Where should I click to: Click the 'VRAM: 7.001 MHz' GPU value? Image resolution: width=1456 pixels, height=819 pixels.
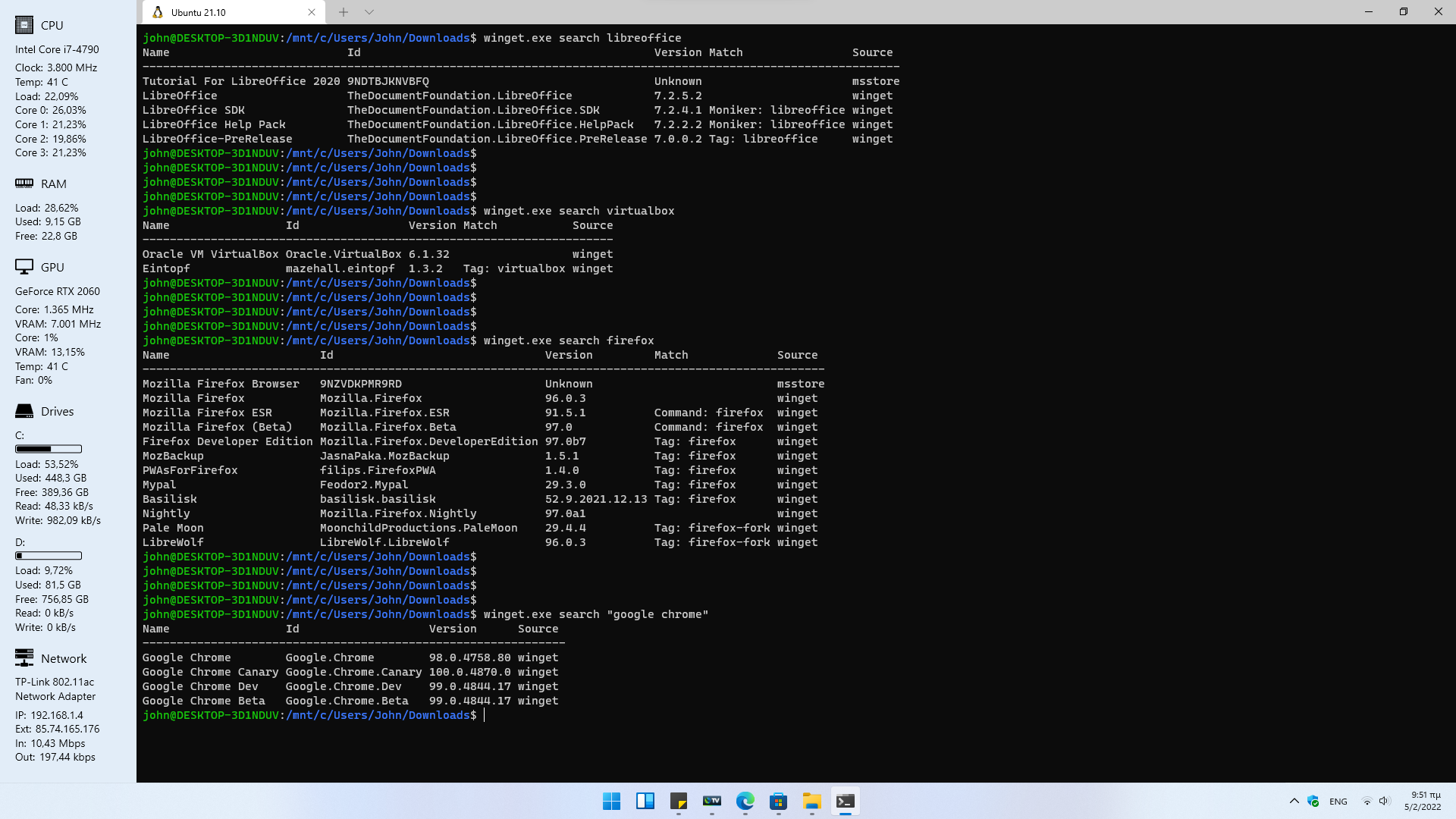pos(58,324)
